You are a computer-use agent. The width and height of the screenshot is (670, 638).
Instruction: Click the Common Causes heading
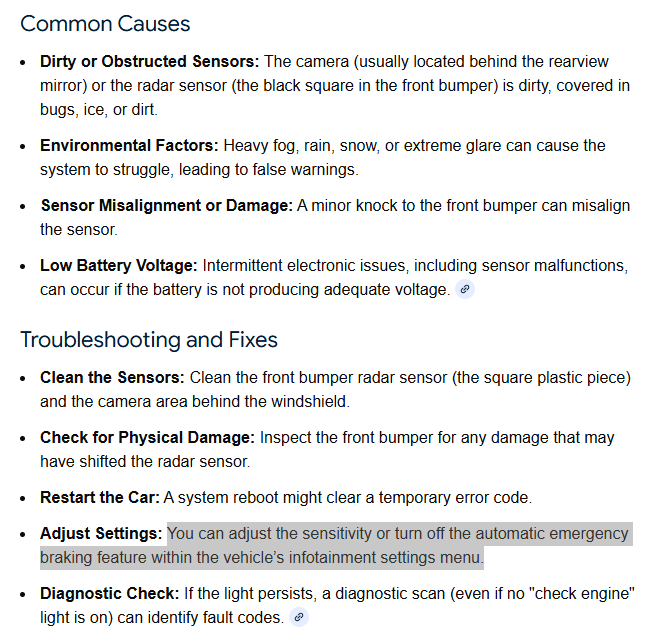[x=105, y=23]
